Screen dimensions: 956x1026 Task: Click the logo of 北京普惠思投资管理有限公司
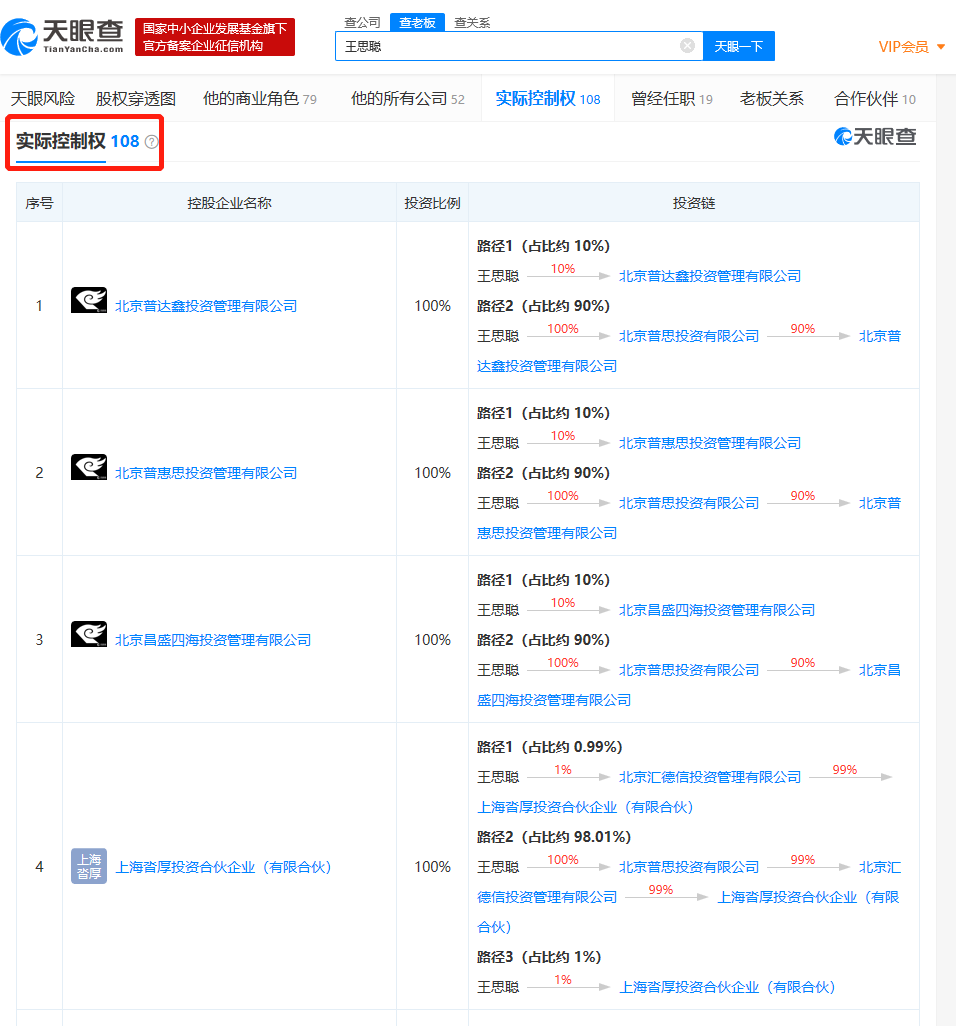point(89,467)
